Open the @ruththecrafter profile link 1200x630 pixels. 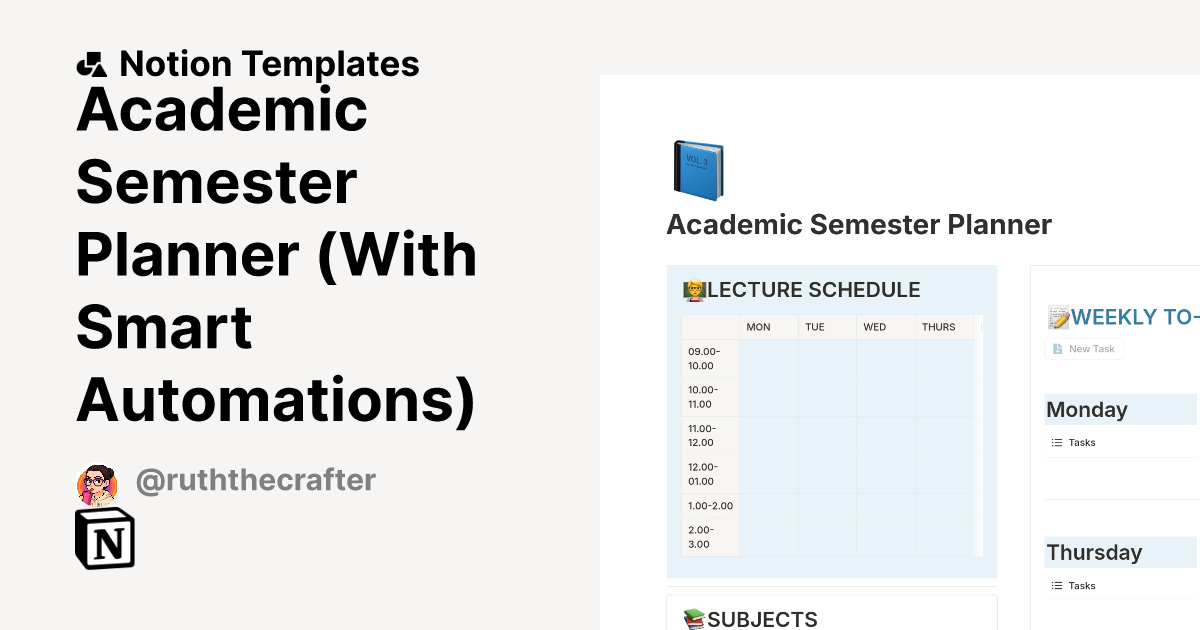pyautogui.click(x=255, y=480)
